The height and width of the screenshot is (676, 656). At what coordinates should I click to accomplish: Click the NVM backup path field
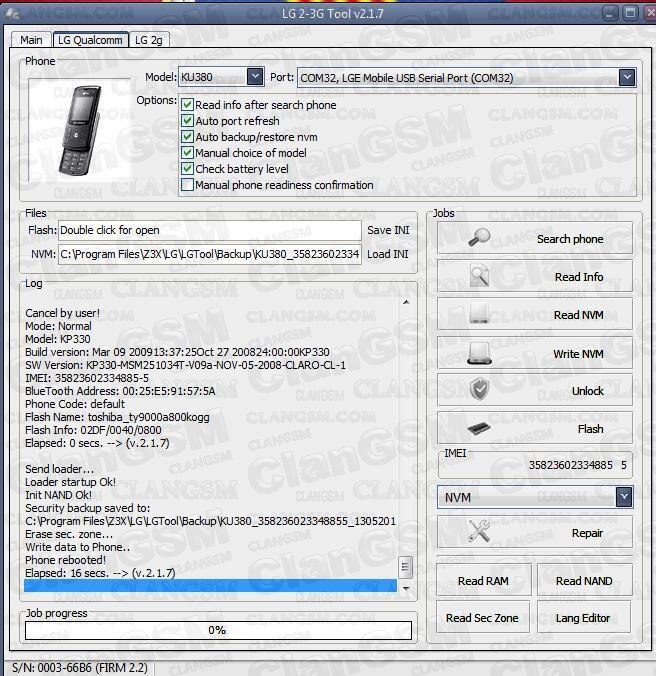(210, 254)
